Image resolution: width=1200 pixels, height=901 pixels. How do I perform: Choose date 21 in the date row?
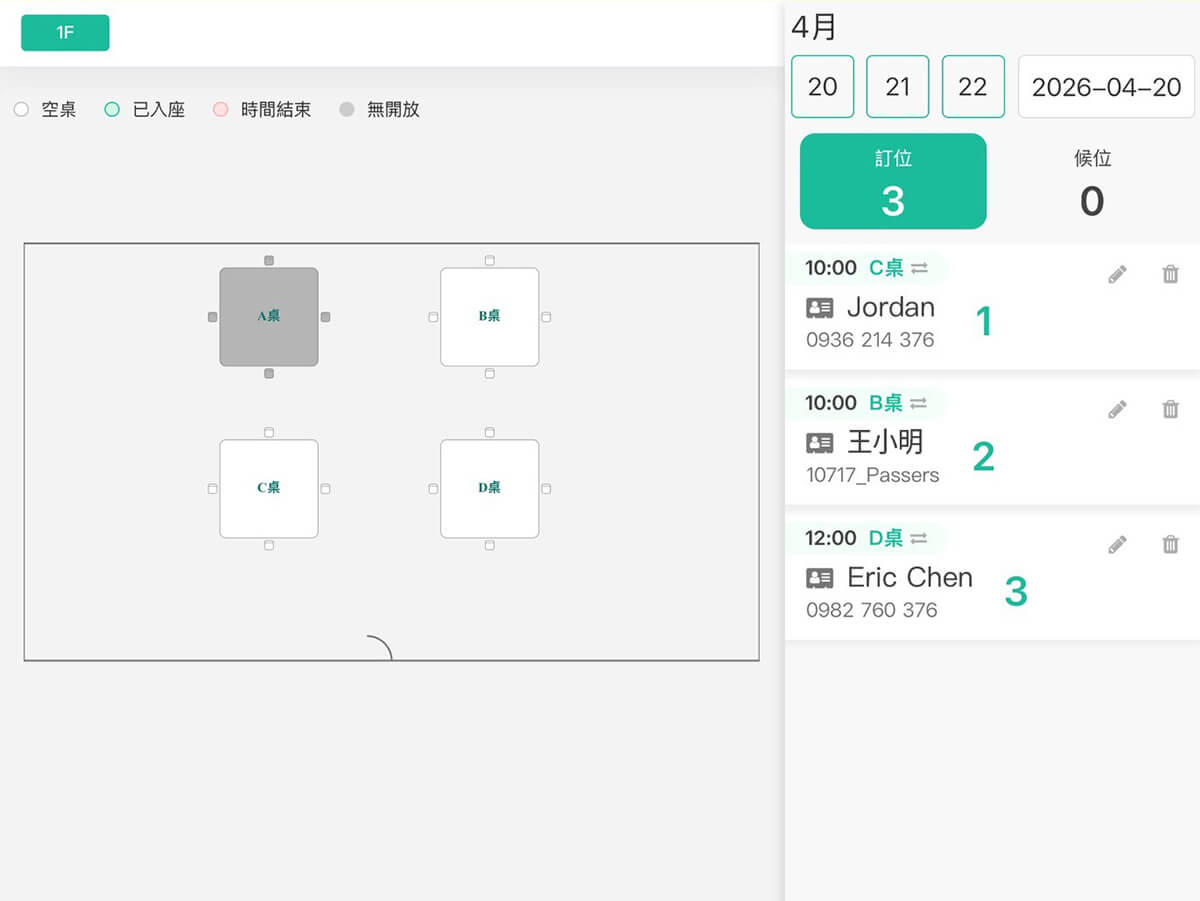click(x=897, y=87)
